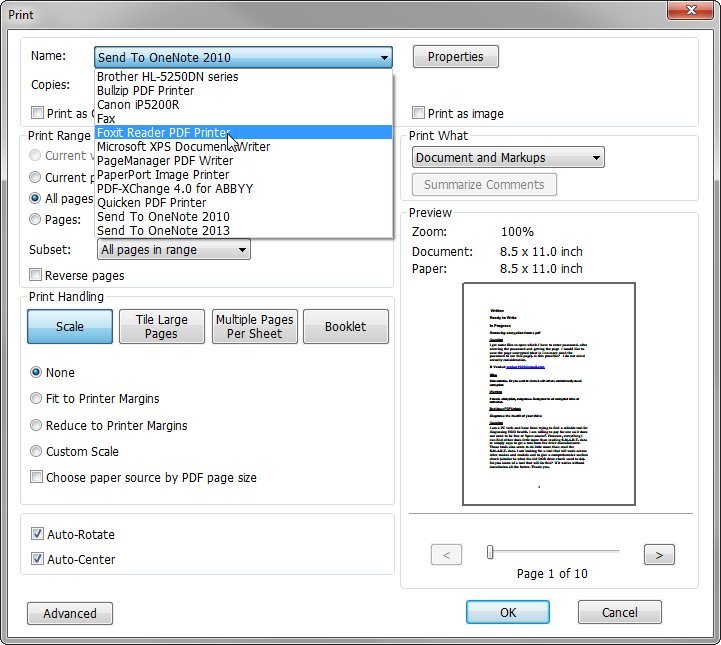721x645 pixels.
Task: Go to previous preview page
Action: click(446, 555)
